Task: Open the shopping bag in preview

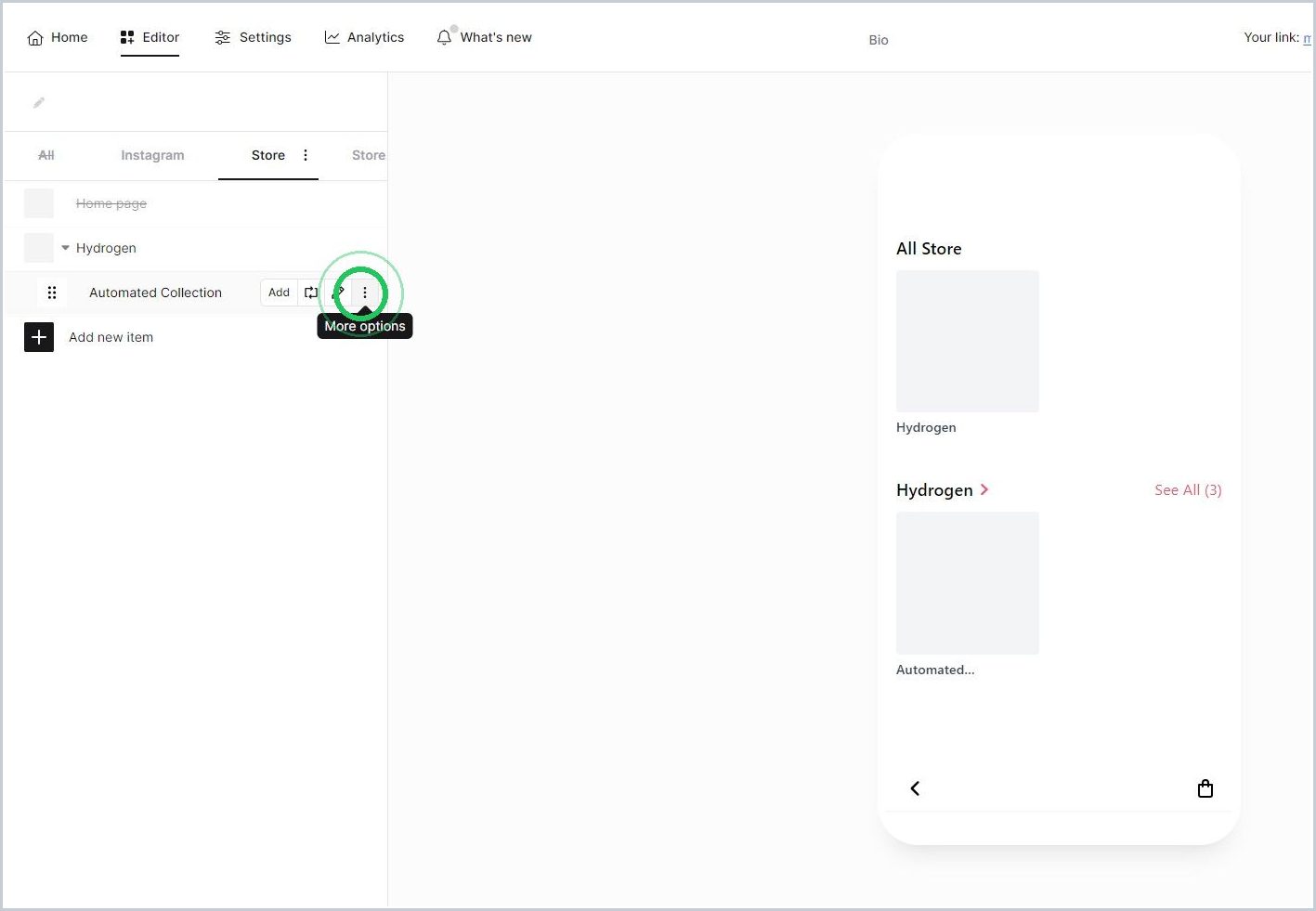Action: [x=1205, y=788]
